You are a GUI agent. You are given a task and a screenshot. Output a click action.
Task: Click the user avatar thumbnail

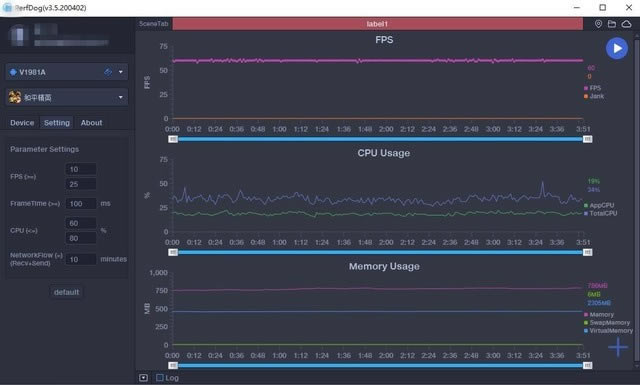point(18,36)
